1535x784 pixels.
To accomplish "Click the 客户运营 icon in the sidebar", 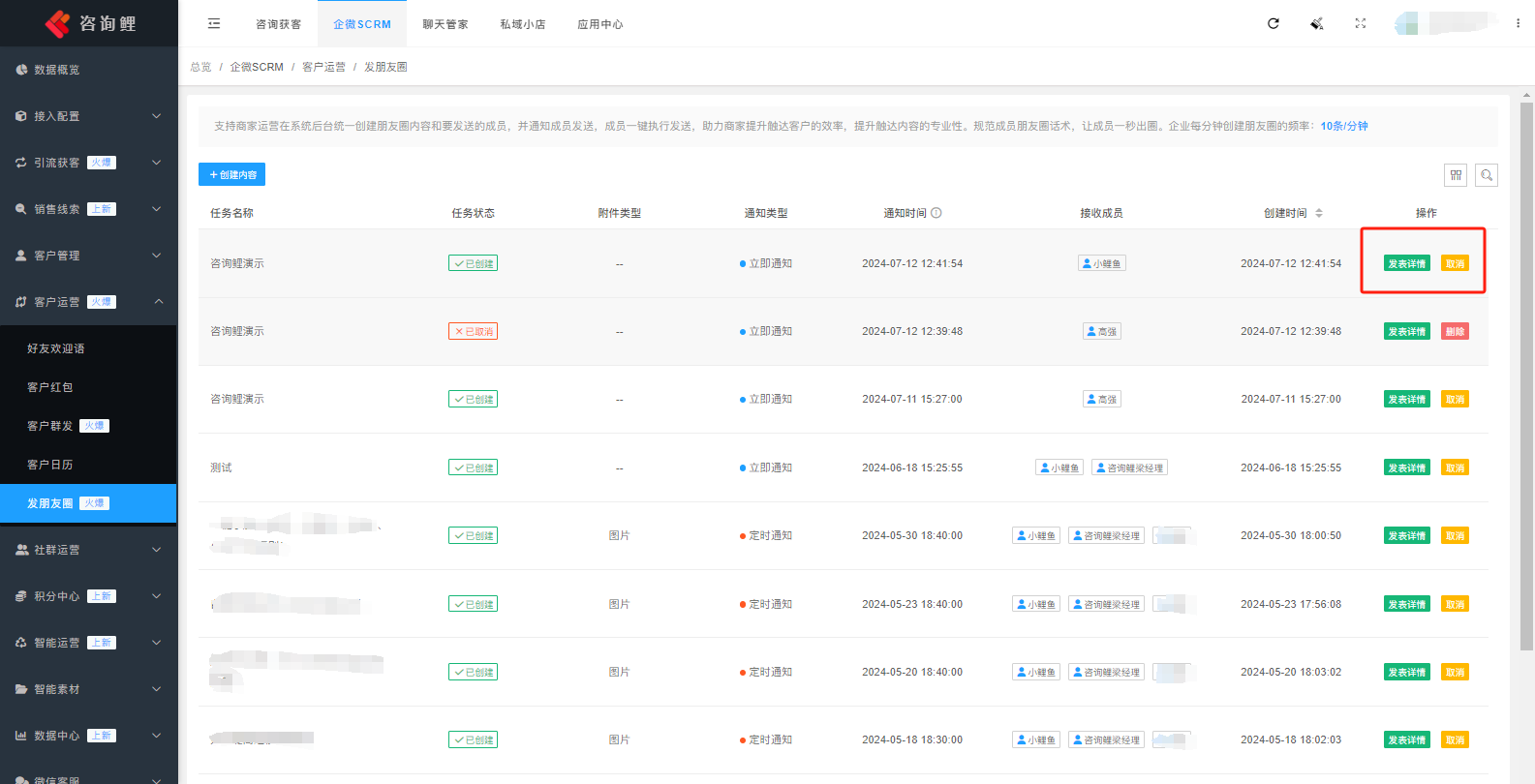I will pyautogui.click(x=21, y=302).
